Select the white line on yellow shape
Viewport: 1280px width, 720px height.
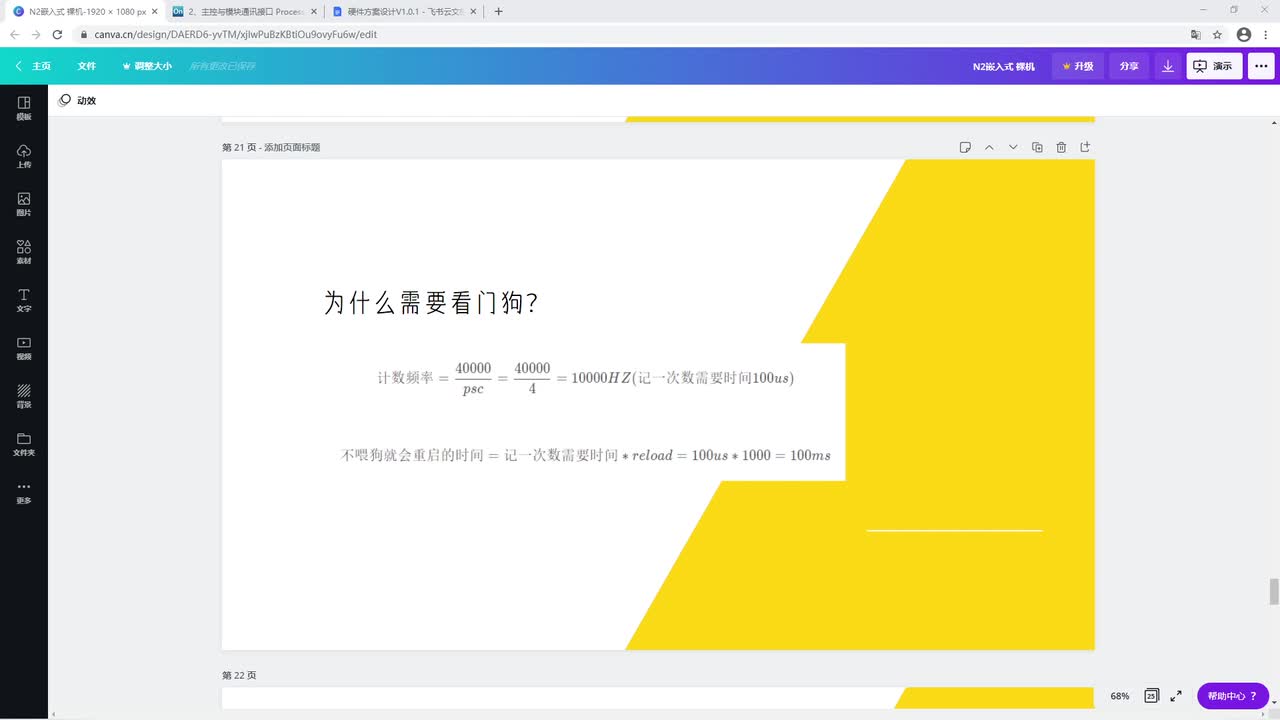[954, 530]
